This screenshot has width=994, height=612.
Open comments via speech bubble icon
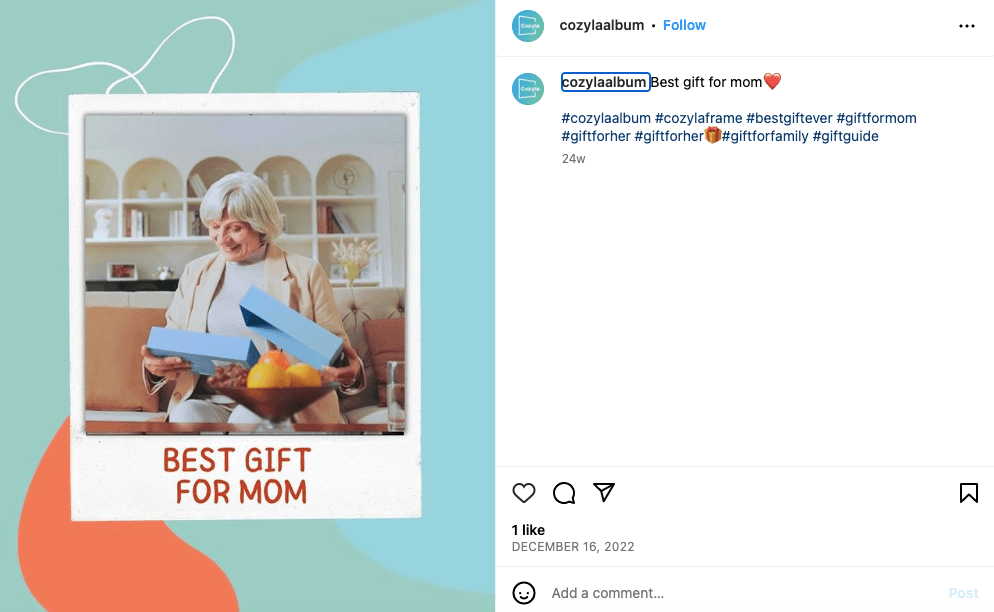pyautogui.click(x=564, y=493)
